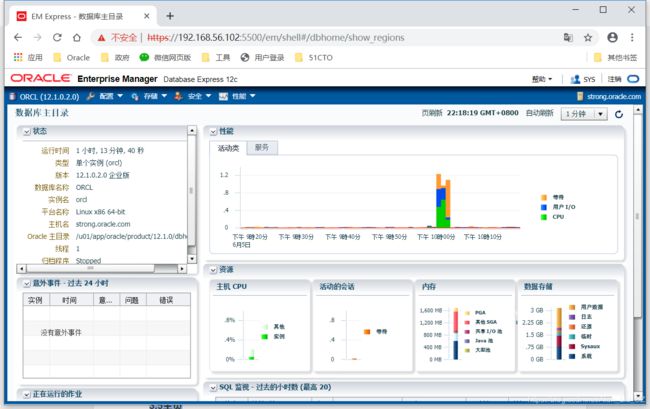650x409 pixels.
Task: Click the page scroll-down arrow
Action: pyautogui.click(x=638, y=396)
